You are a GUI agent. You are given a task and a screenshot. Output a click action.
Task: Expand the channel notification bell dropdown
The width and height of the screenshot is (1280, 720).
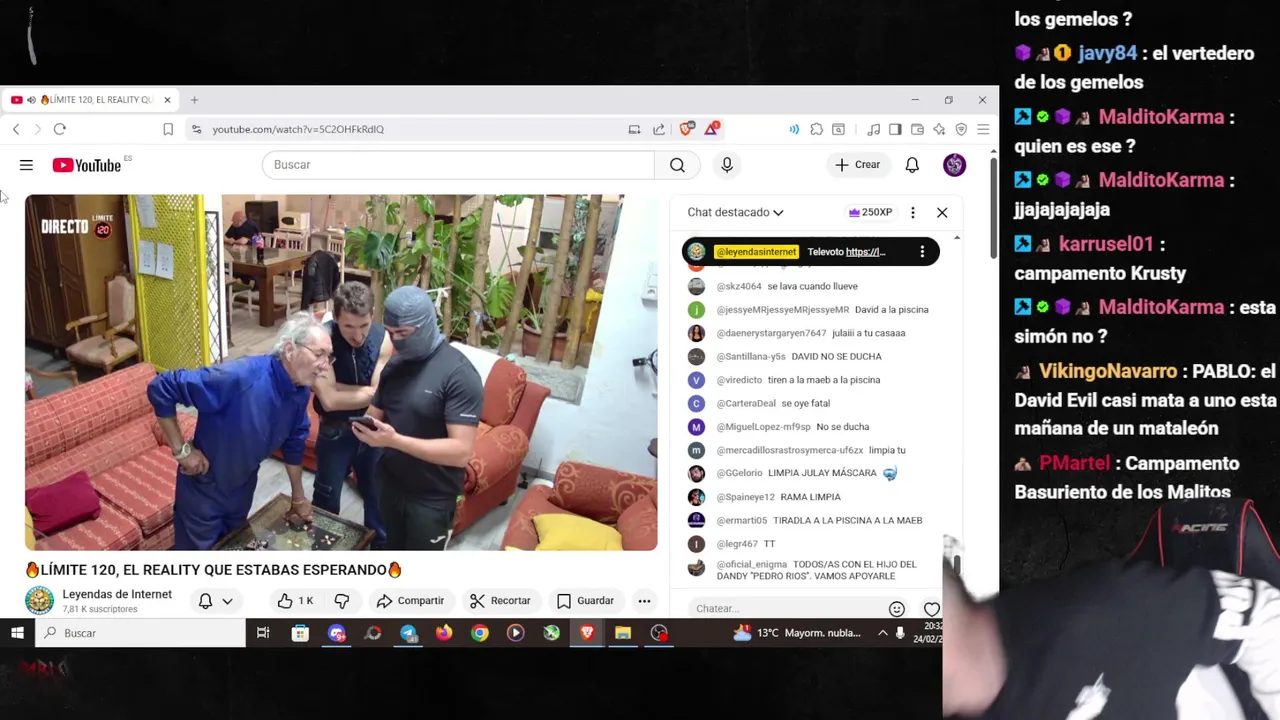215,601
